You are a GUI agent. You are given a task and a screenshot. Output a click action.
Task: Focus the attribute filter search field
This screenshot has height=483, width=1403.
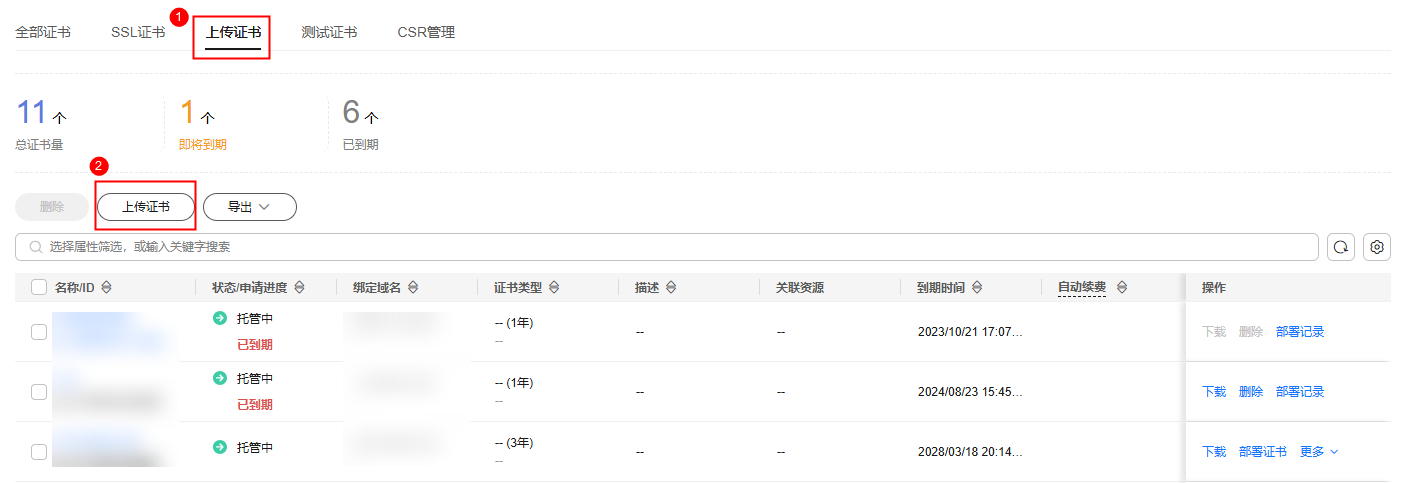[x=667, y=247]
